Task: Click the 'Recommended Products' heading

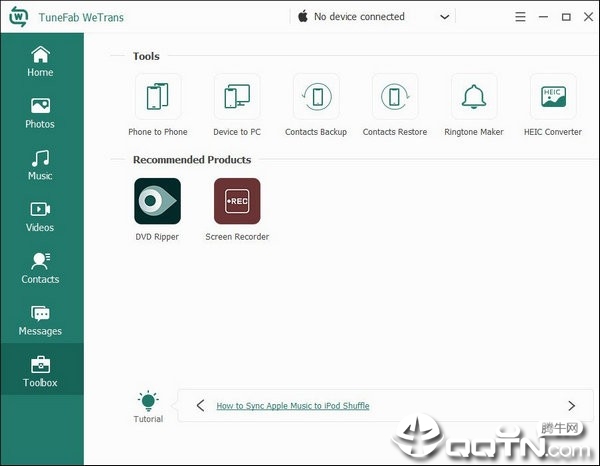Action: 192,160
